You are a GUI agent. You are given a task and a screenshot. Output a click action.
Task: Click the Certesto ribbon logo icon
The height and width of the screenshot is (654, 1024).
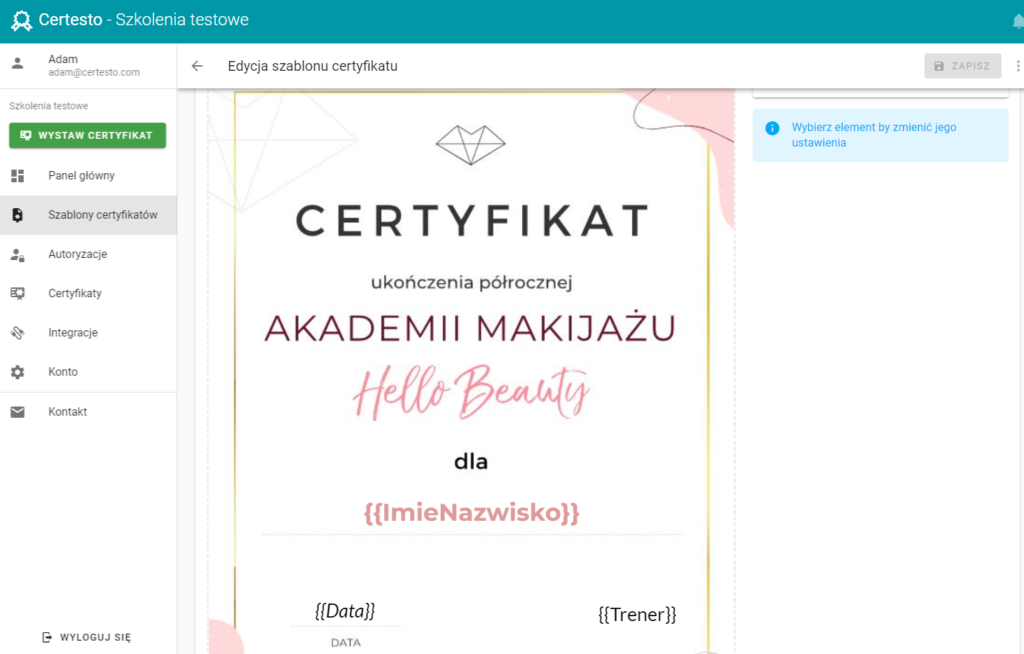[21, 21]
